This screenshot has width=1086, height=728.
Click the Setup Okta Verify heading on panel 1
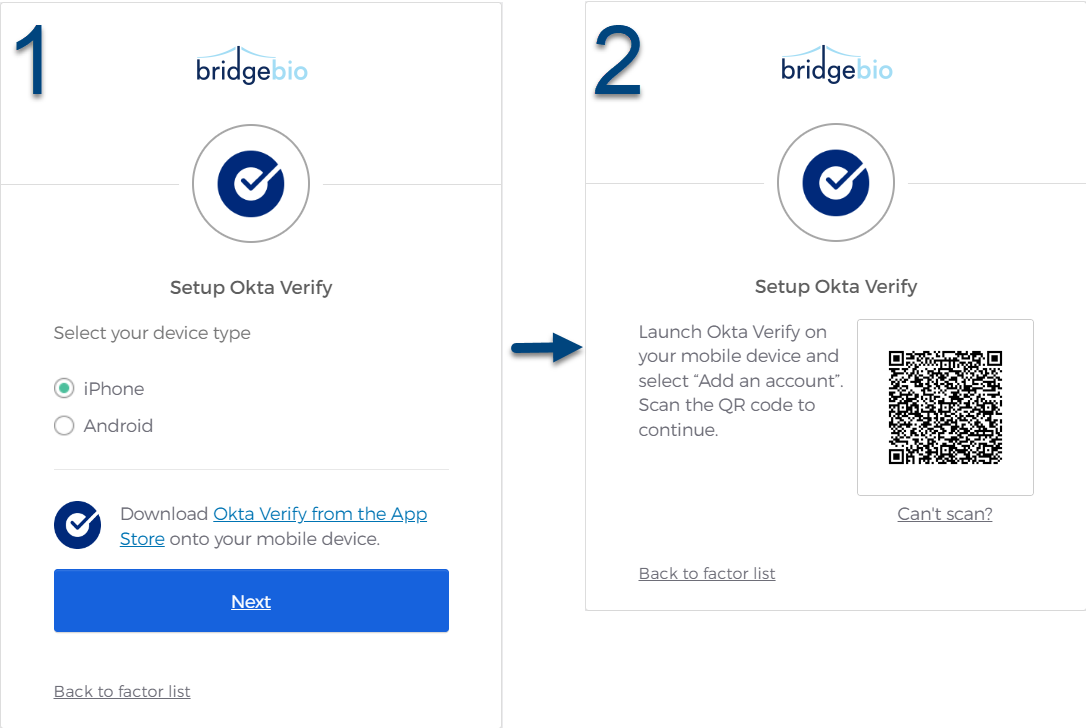251,287
